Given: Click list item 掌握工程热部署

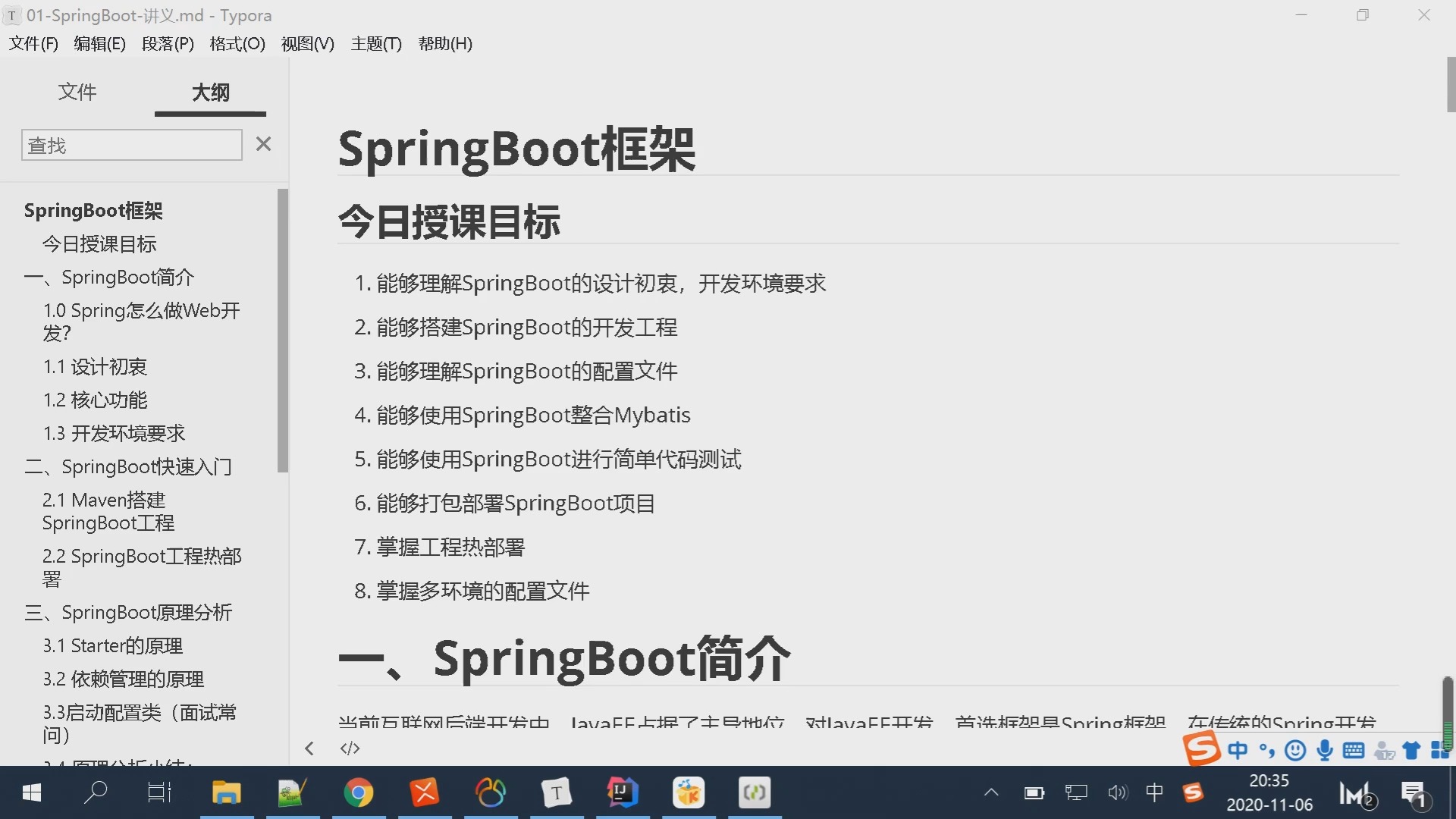Looking at the screenshot, I should tap(450, 548).
